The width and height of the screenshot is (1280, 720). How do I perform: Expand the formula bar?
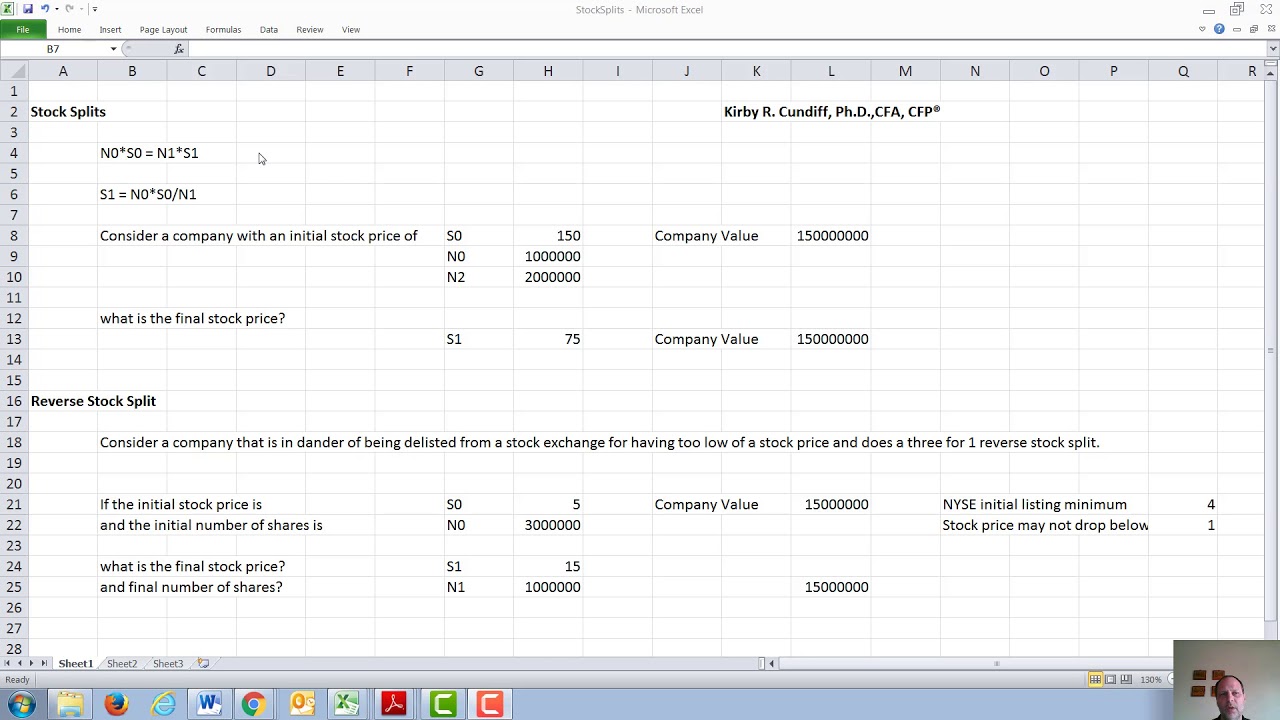1273,49
